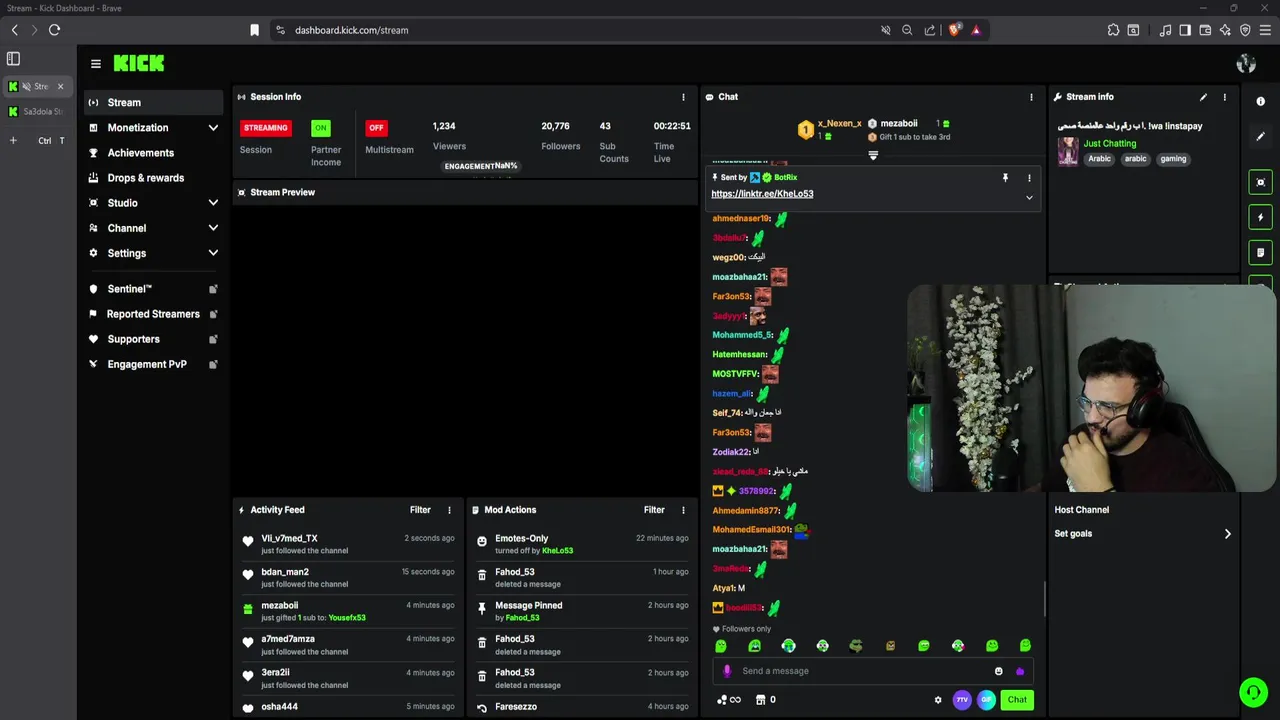
Task: Click the lightning bolt icon in right sidebar
Action: pos(1260,217)
